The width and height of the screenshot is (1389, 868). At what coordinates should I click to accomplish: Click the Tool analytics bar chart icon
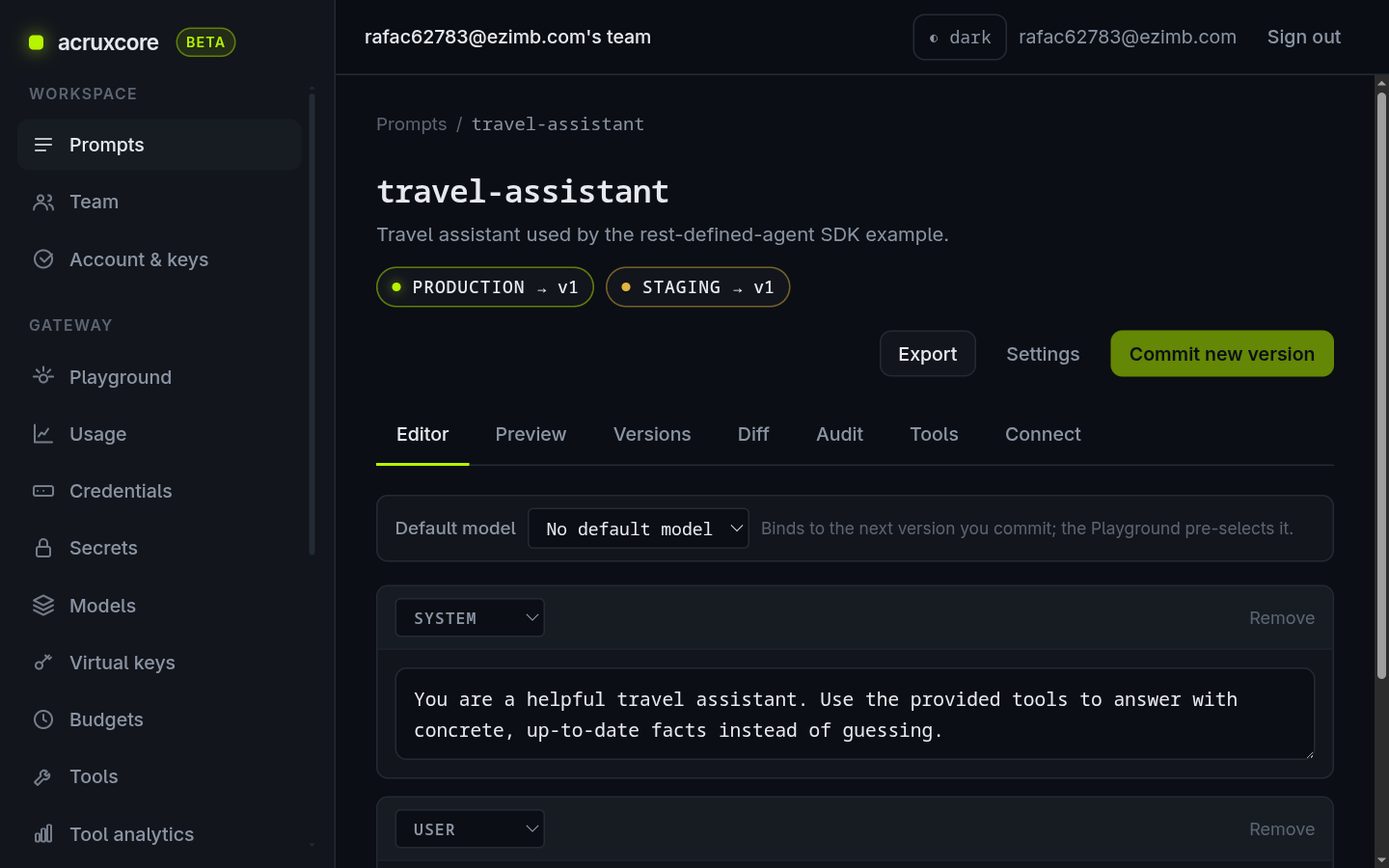pyautogui.click(x=43, y=833)
